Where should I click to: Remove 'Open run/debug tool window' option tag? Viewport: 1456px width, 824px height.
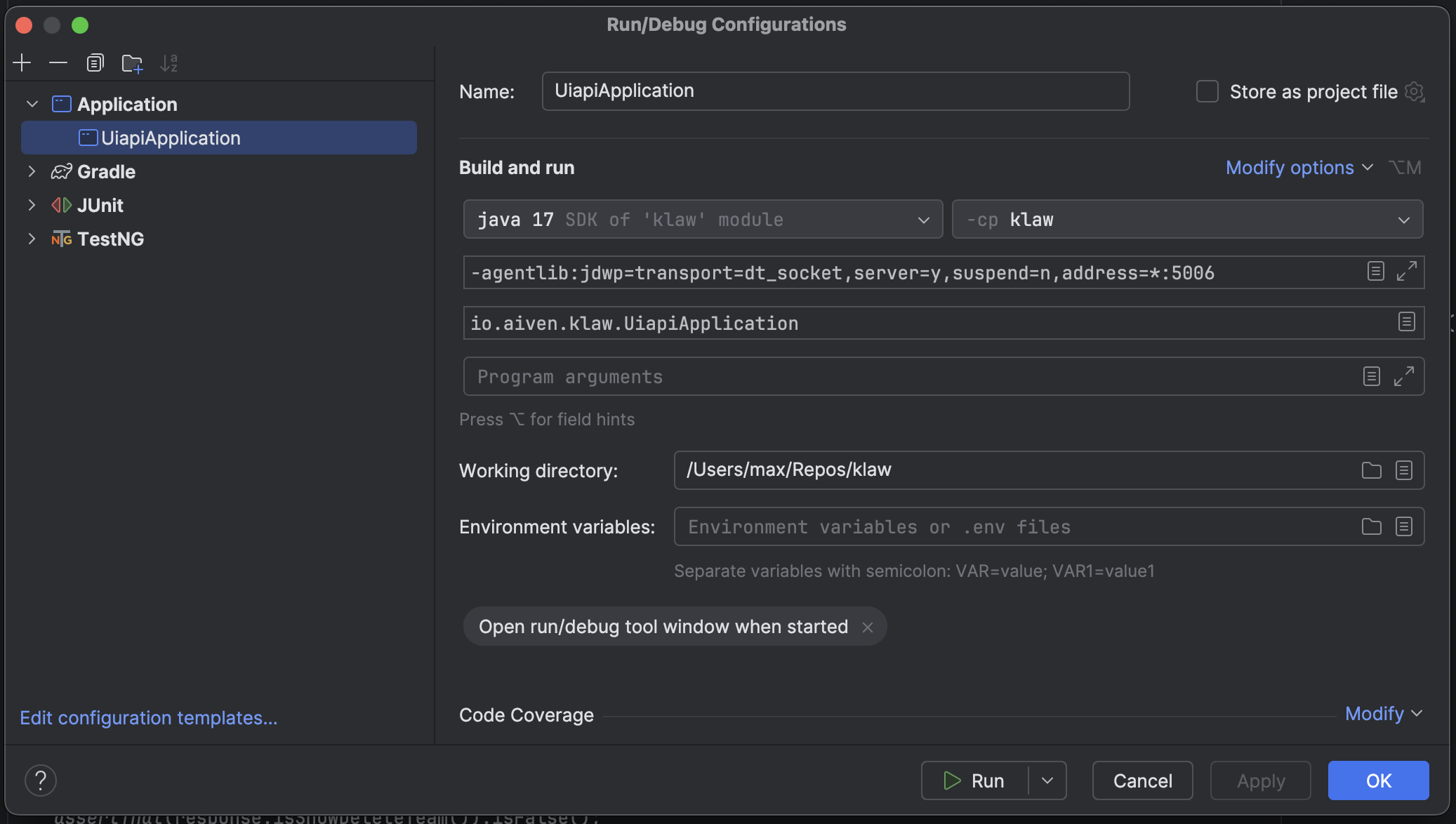(x=868, y=627)
